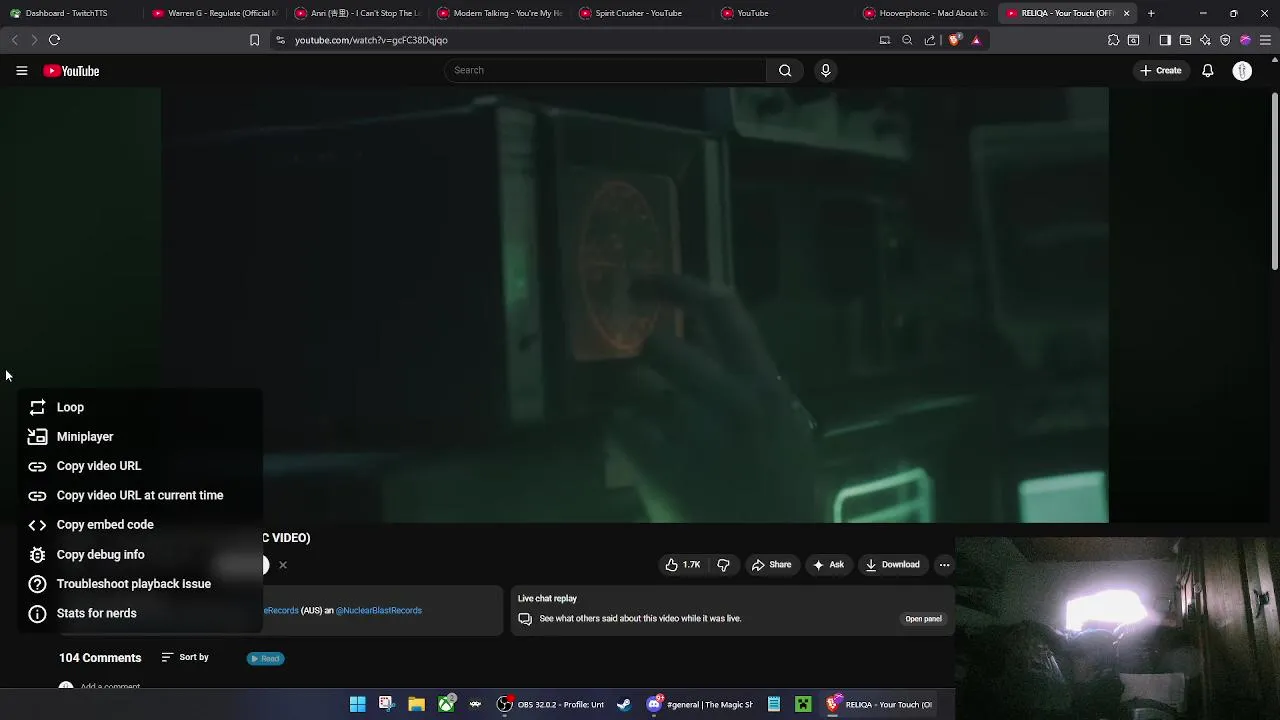Open the Create button menu
The image size is (1280, 720).
[x=1160, y=71]
